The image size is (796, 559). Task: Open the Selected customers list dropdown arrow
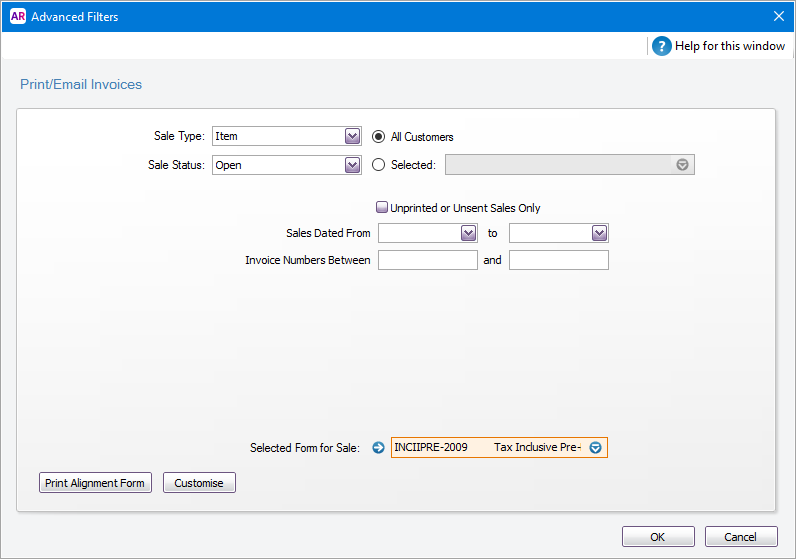click(682, 165)
